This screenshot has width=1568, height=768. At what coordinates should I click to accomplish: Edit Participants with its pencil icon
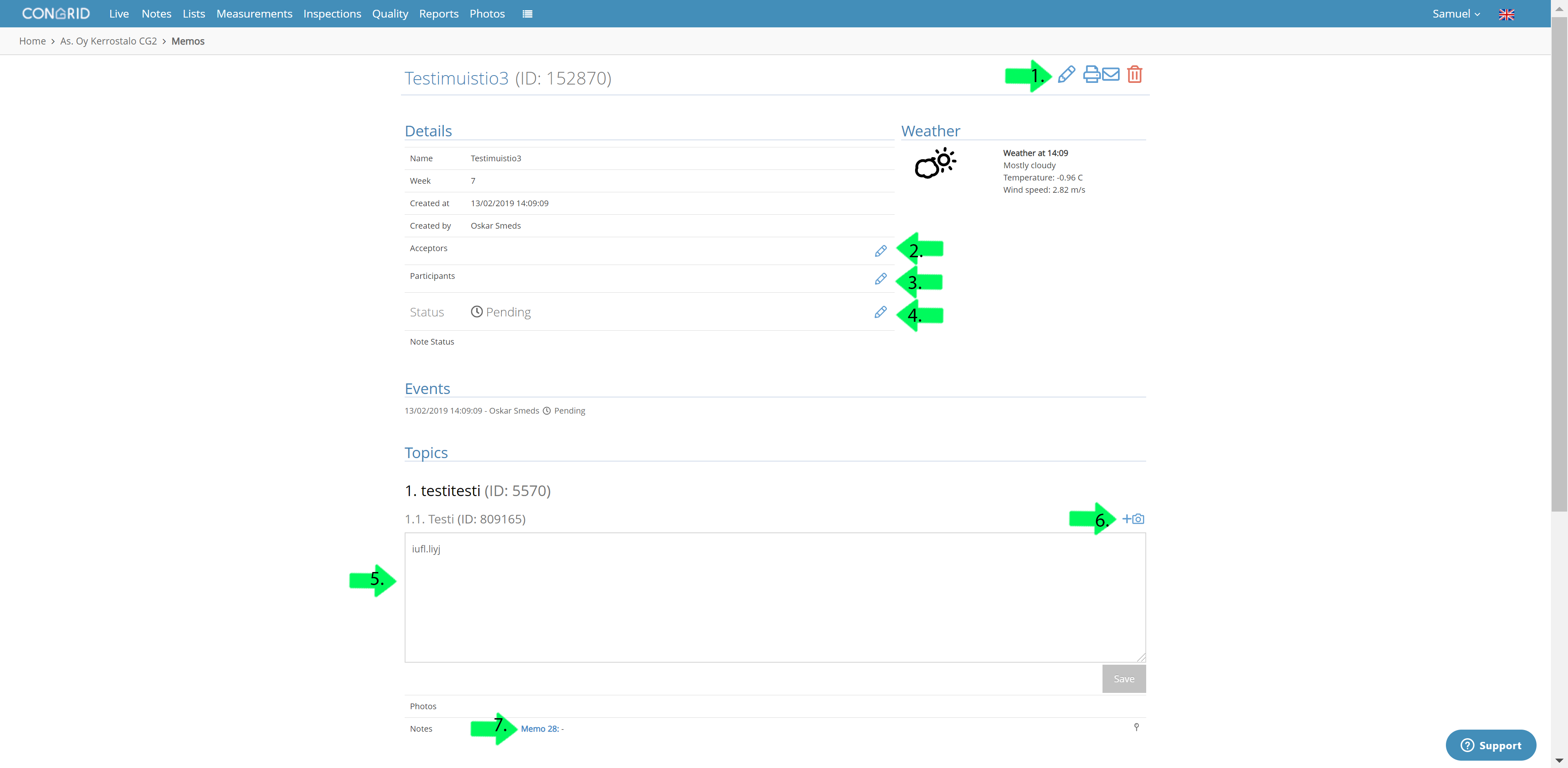(881, 279)
